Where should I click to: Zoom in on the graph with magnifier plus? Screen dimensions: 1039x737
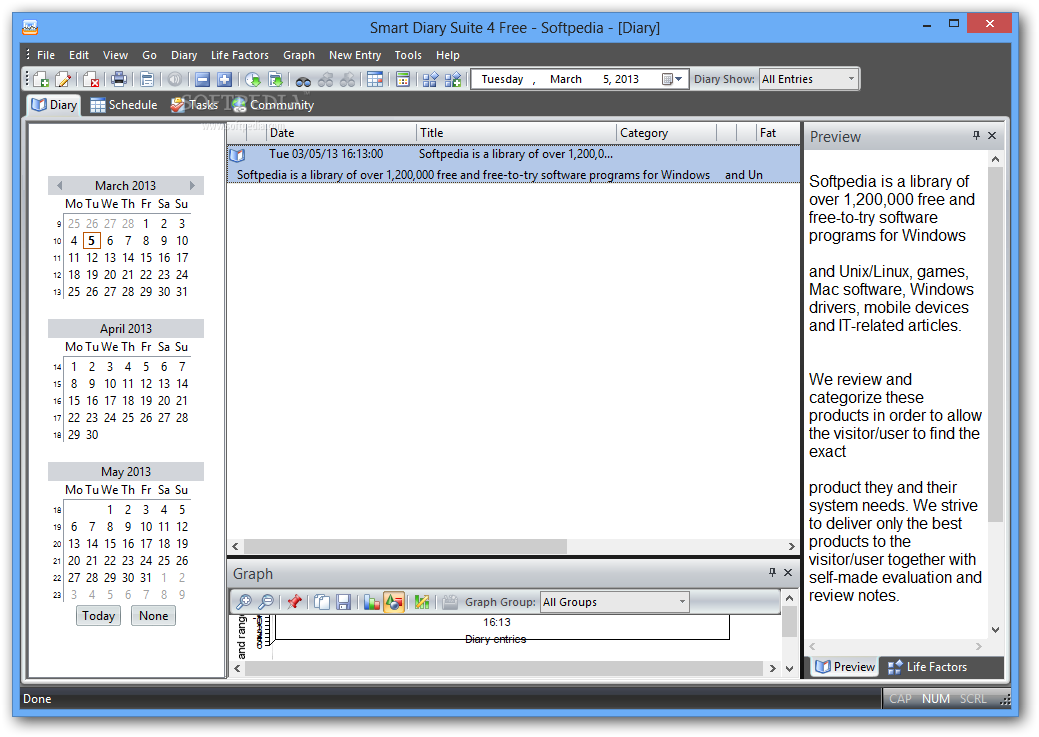pyautogui.click(x=244, y=602)
